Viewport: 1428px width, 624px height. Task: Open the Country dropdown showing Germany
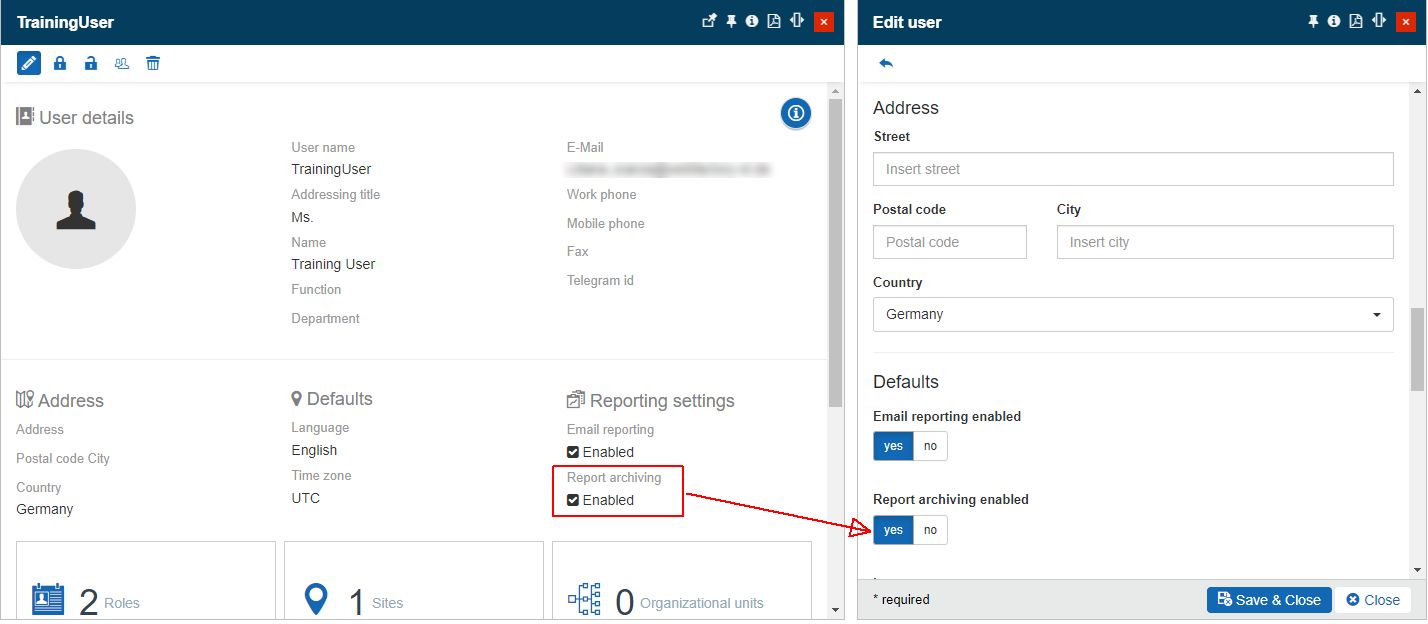coord(1133,314)
